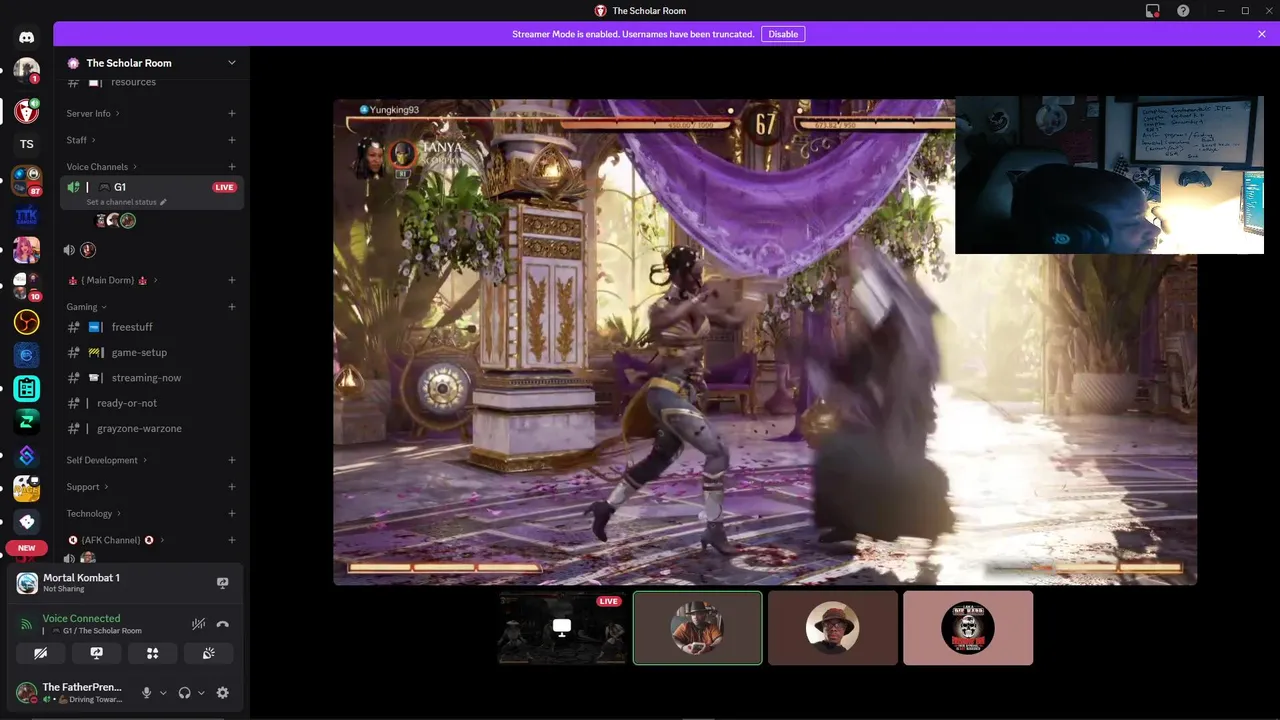Select the G1 voice channel
1280x720 pixels.
(151, 187)
